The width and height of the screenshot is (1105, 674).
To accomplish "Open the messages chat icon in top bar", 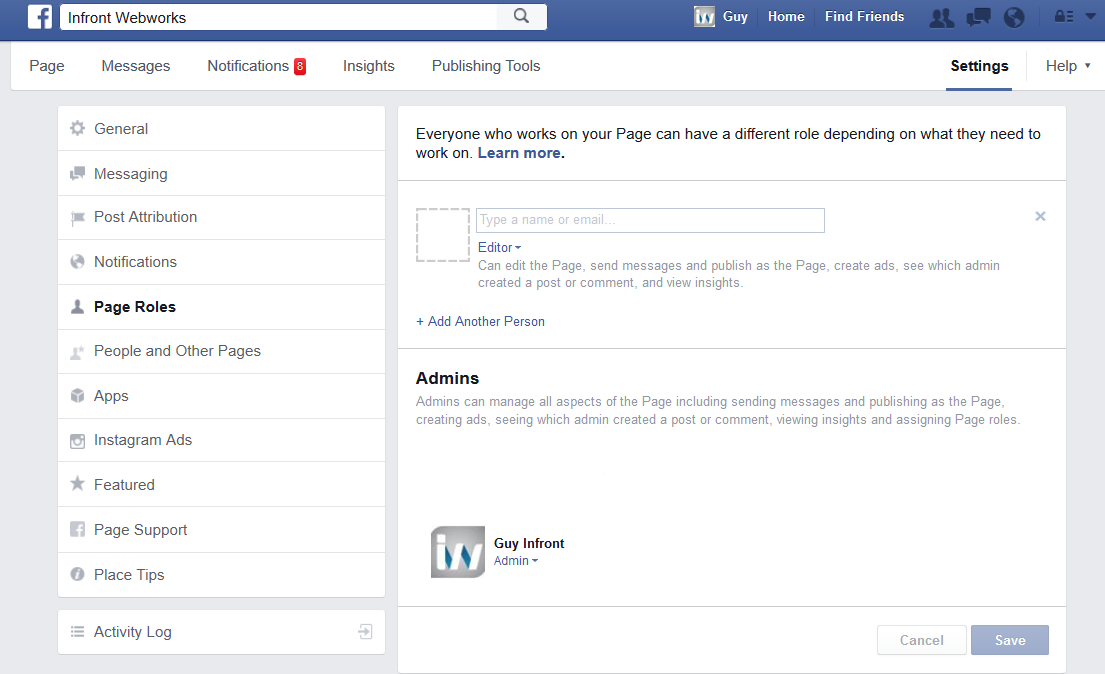I will click(x=978, y=18).
